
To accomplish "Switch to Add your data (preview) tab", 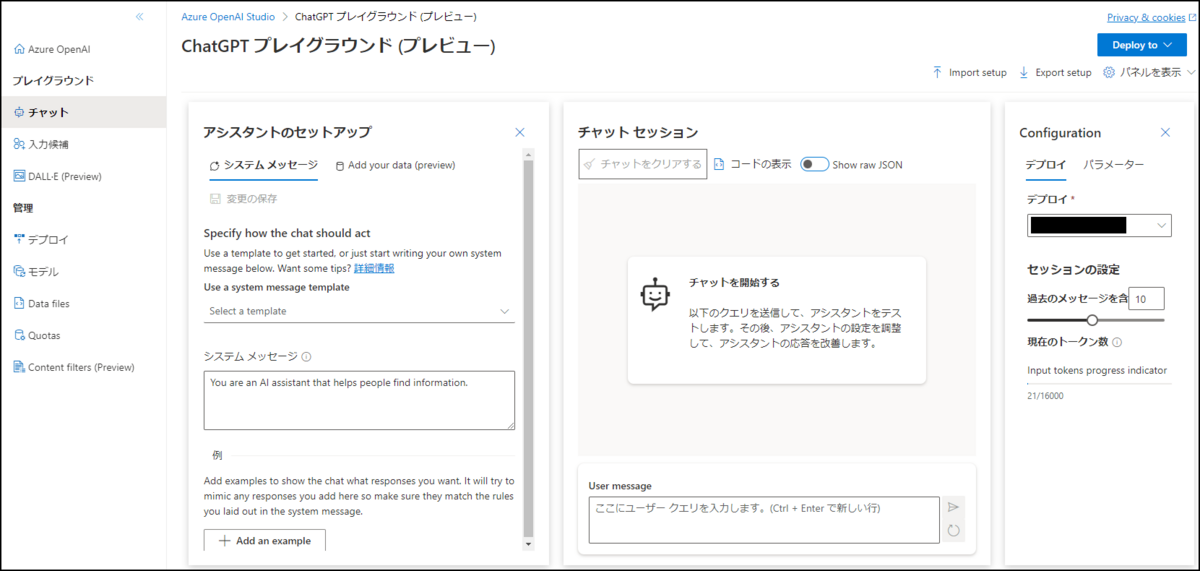I will tap(395, 166).
